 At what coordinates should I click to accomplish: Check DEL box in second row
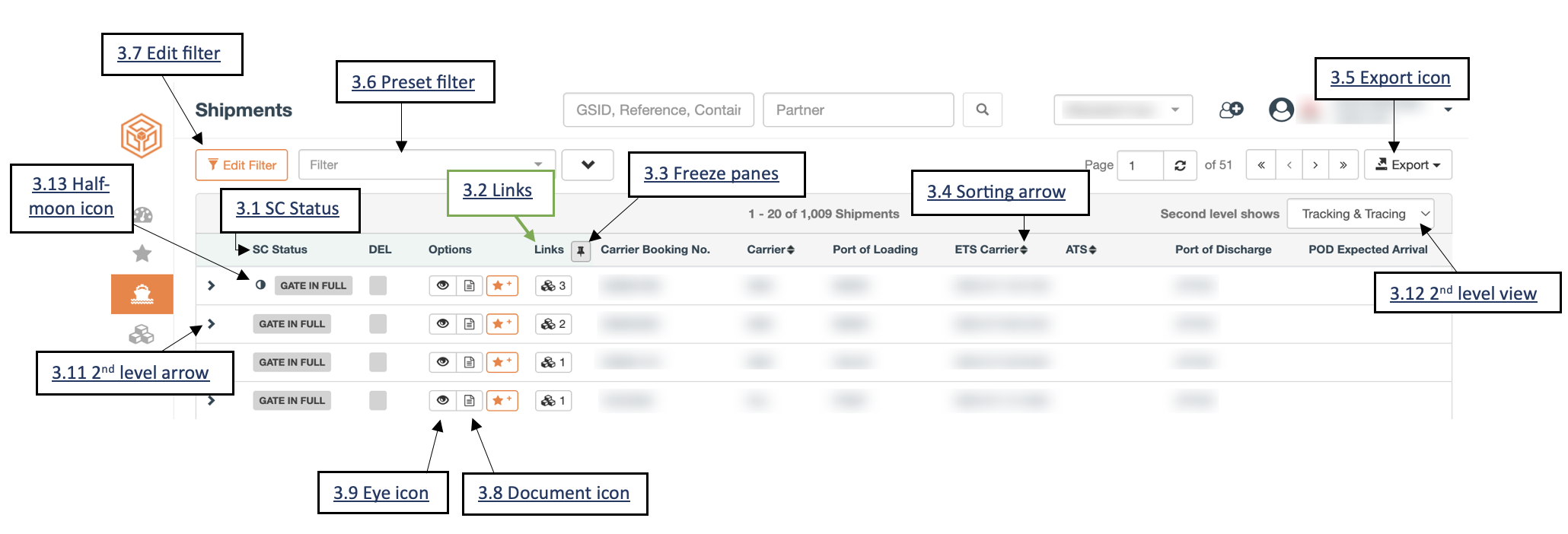click(378, 324)
